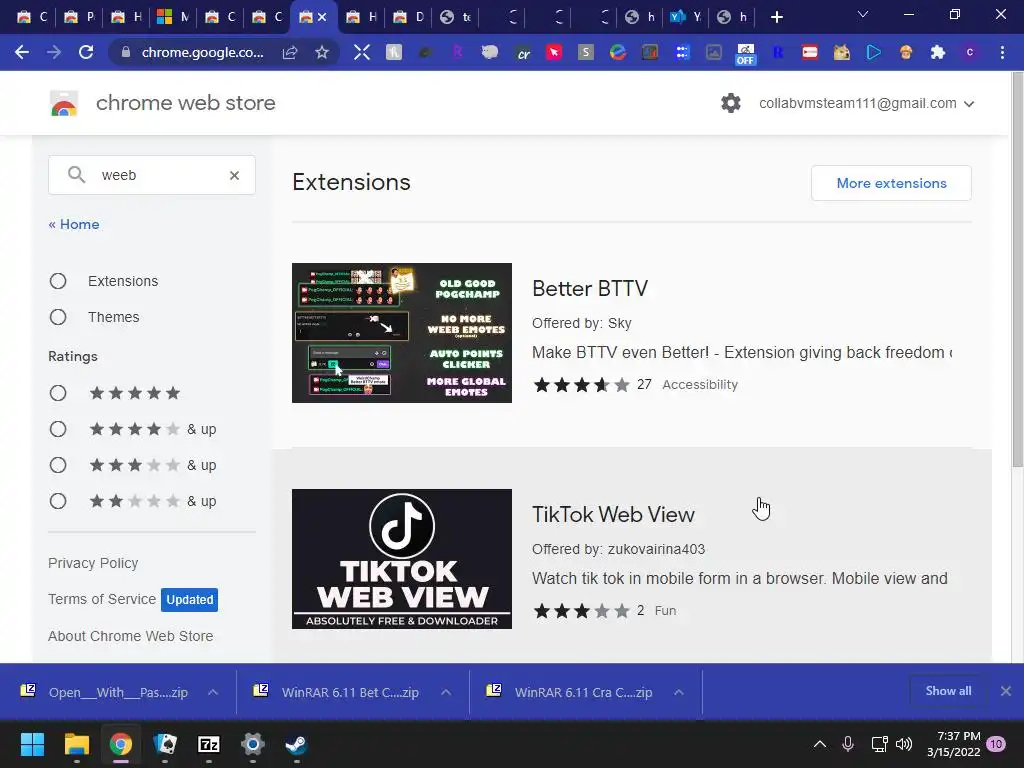Viewport: 1024px width, 768px height.
Task: Click the page vertical scrollbar
Action: (1017, 269)
